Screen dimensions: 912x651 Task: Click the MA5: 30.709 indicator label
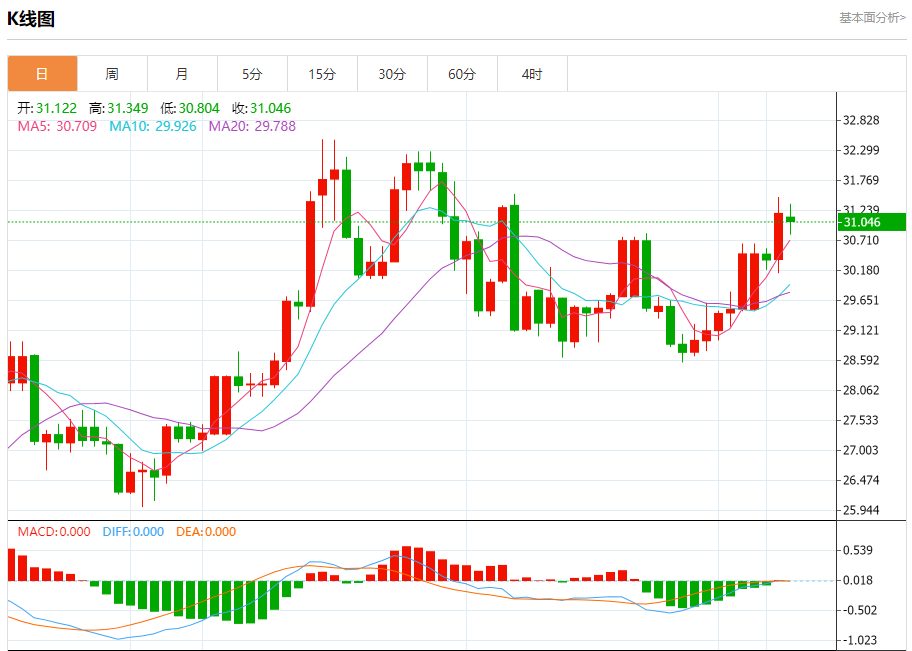coord(57,126)
